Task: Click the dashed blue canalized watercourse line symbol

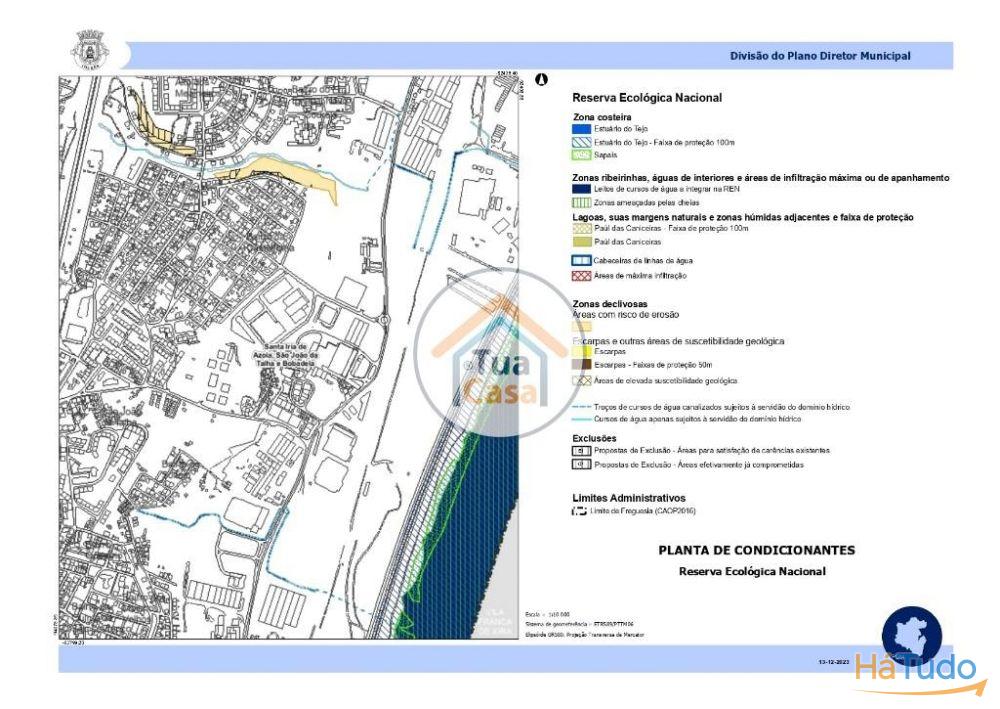Action: pos(581,407)
